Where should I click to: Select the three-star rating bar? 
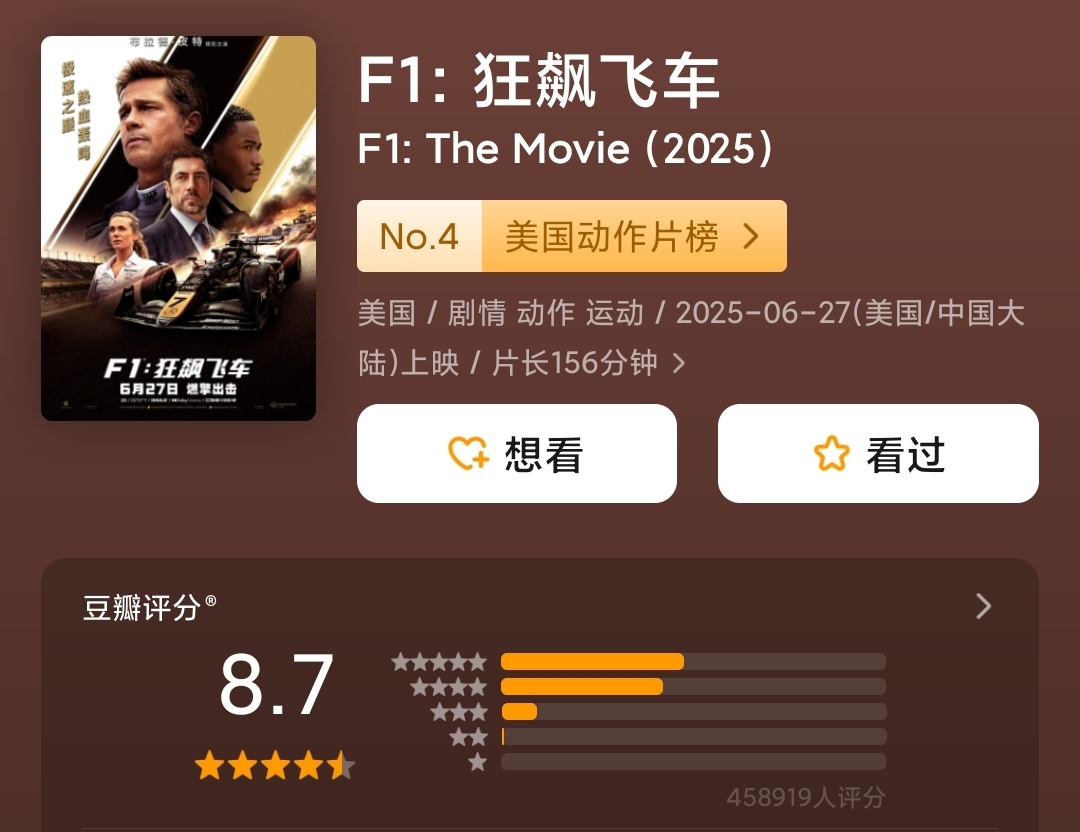click(x=692, y=712)
